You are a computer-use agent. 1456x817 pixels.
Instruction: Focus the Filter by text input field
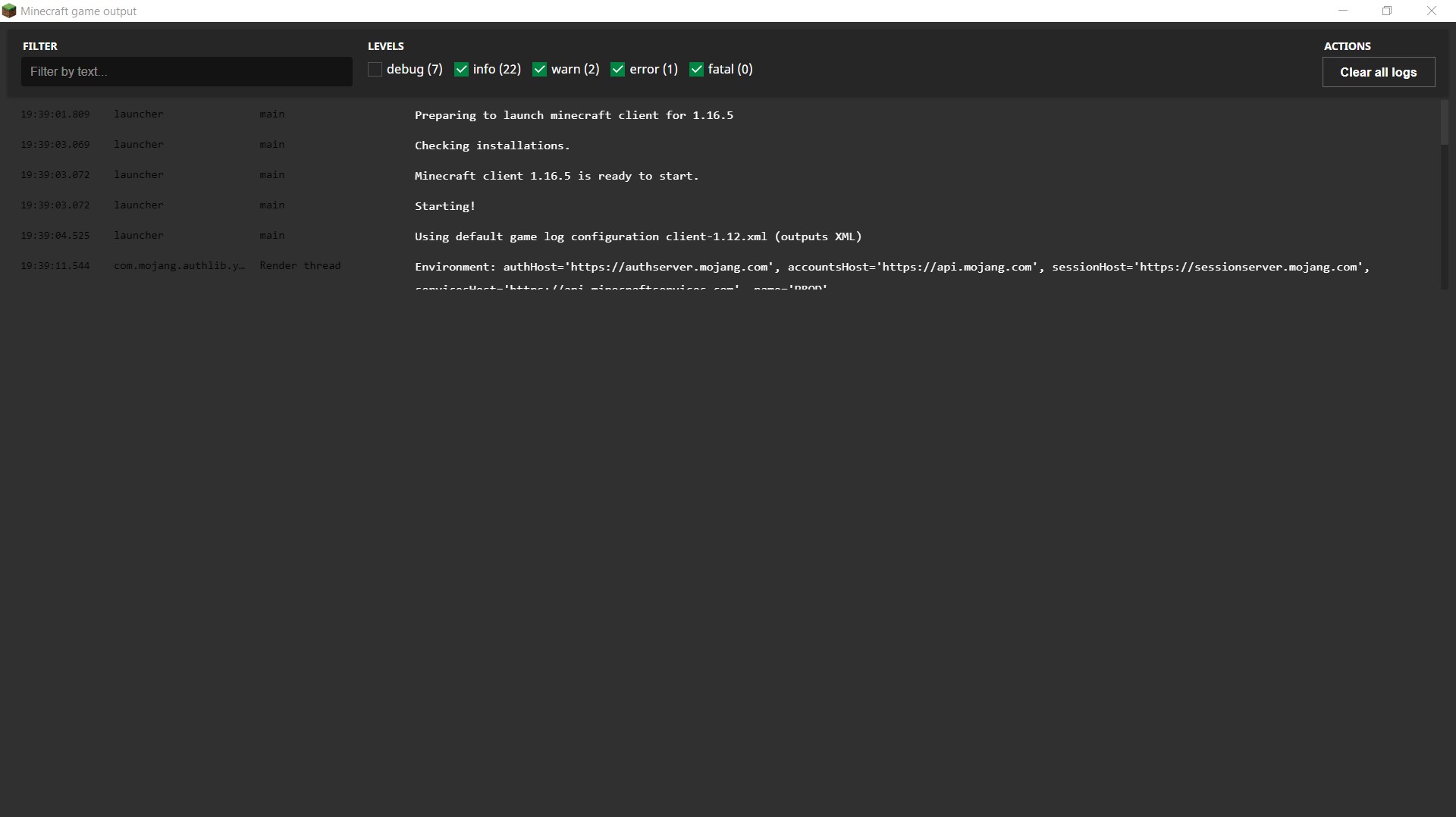pyautogui.click(x=187, y=71)
